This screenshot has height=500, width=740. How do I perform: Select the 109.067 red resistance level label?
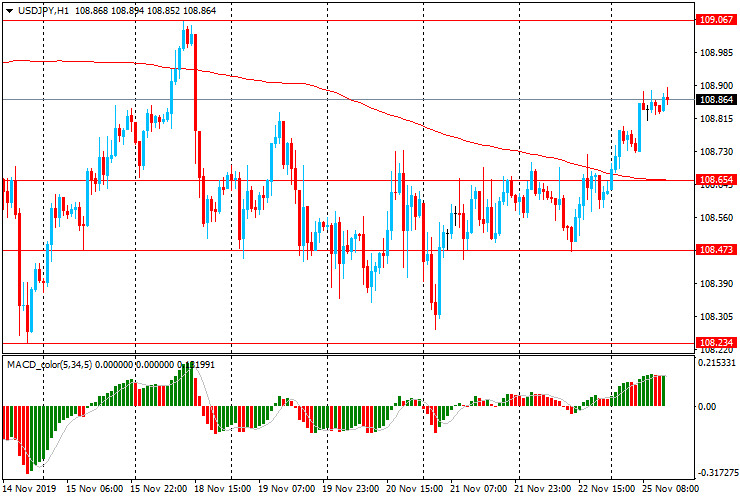click(x=716, y=20)
